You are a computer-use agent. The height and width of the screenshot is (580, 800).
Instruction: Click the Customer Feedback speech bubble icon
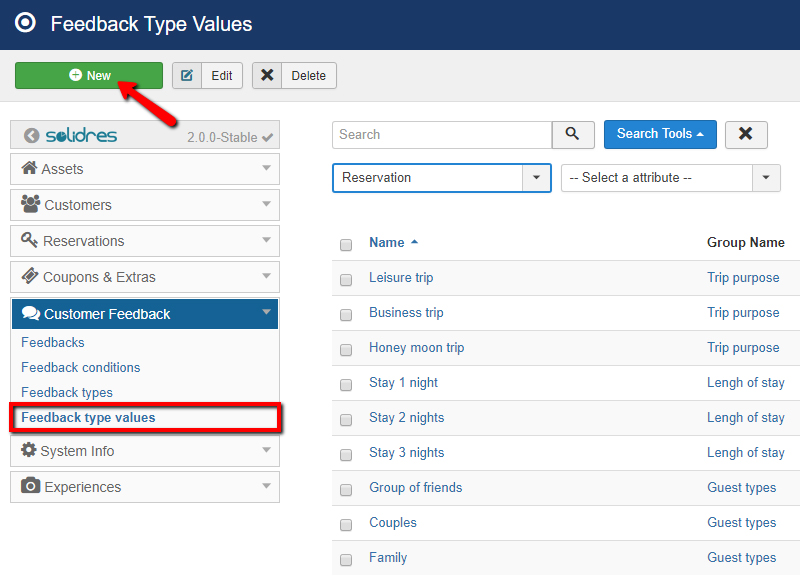29,313
